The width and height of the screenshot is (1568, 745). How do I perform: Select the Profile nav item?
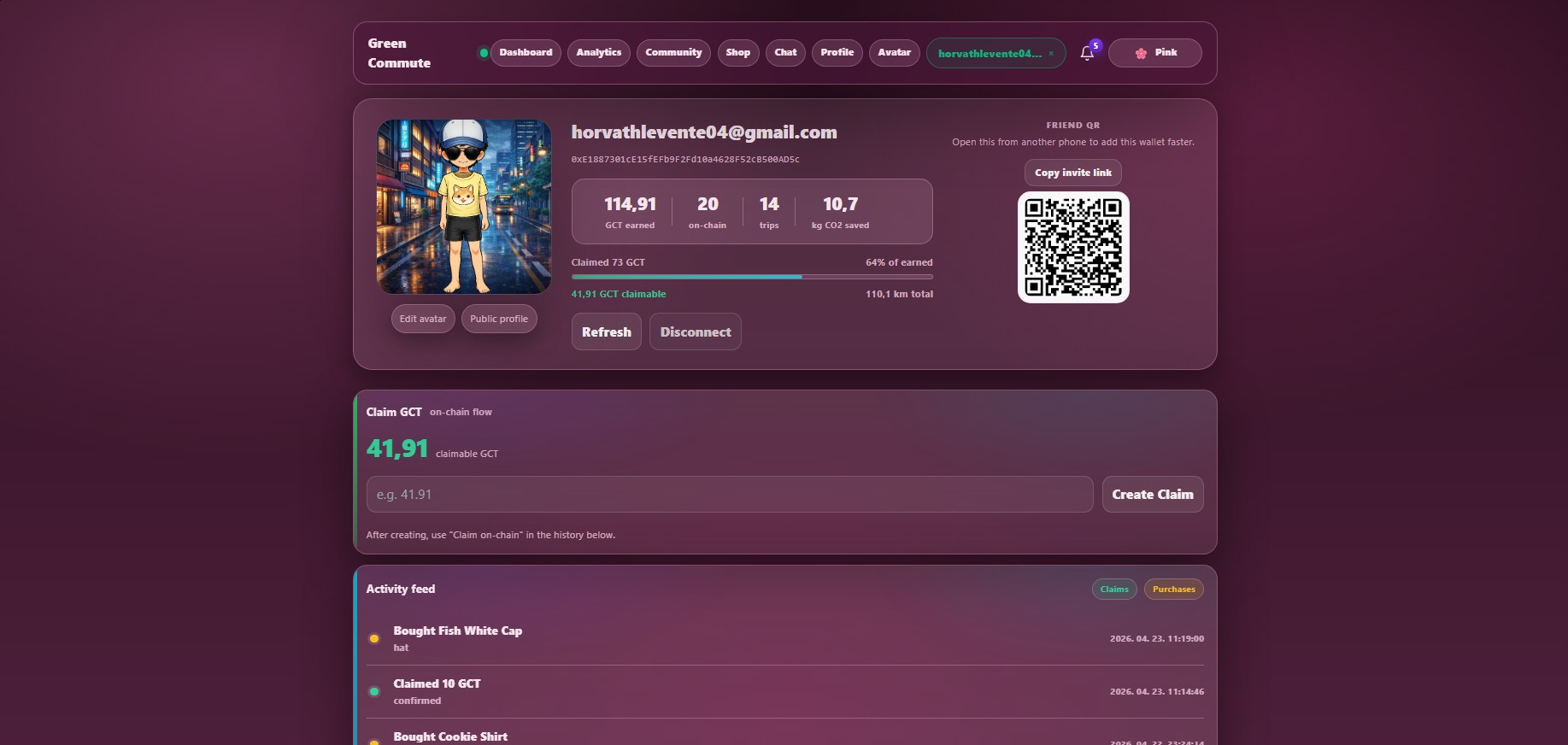click(x=837, y=53)
